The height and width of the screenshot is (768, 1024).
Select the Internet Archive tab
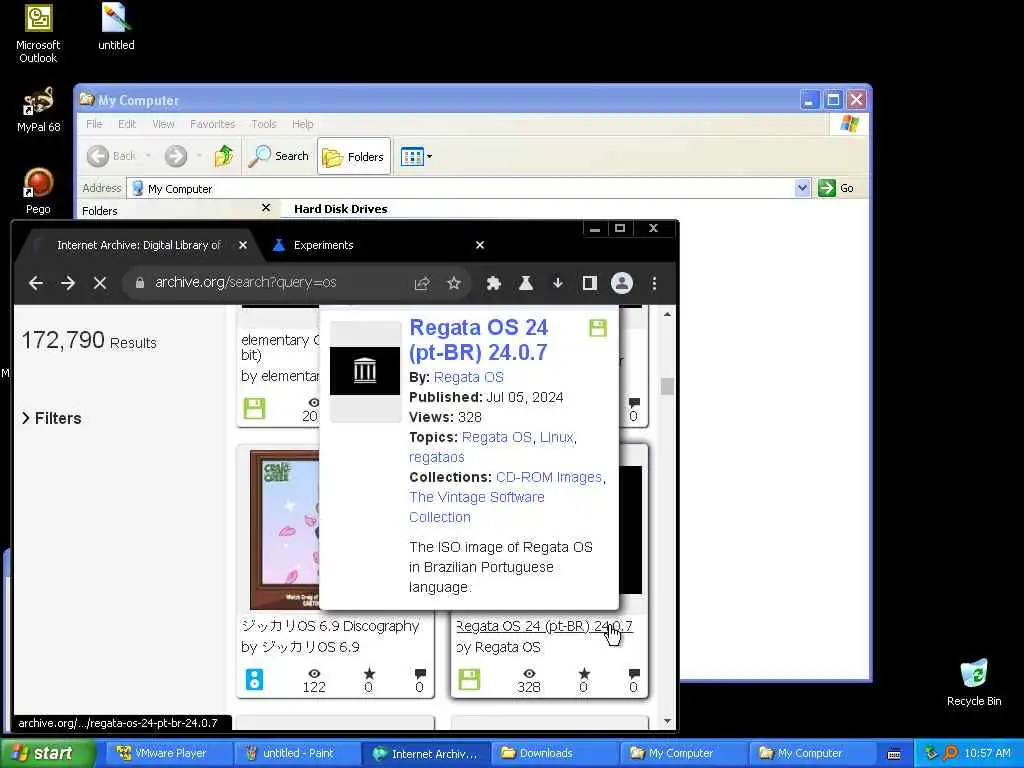pos(139,245)
